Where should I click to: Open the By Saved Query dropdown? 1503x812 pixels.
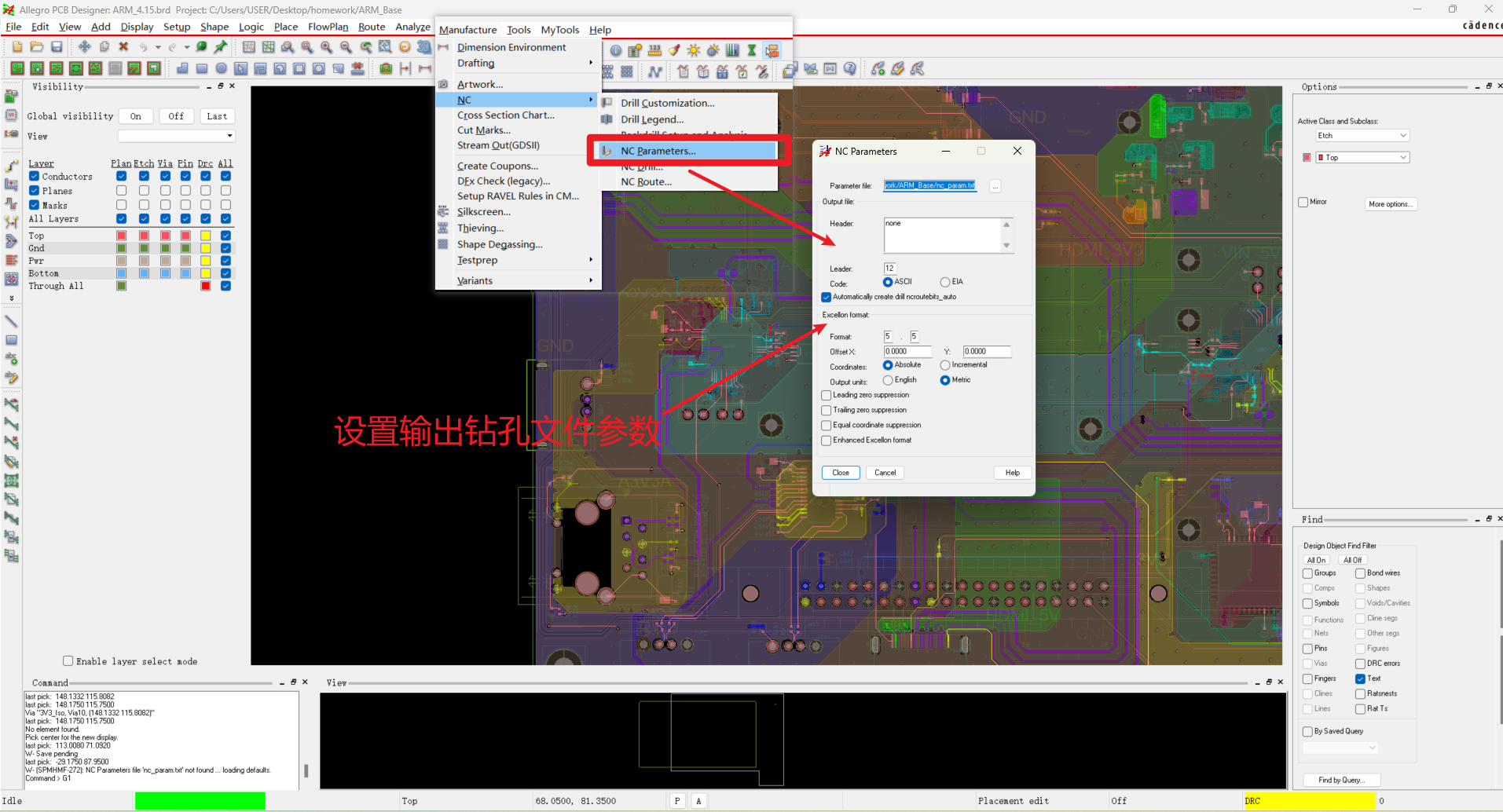(x=1340, y=748)
